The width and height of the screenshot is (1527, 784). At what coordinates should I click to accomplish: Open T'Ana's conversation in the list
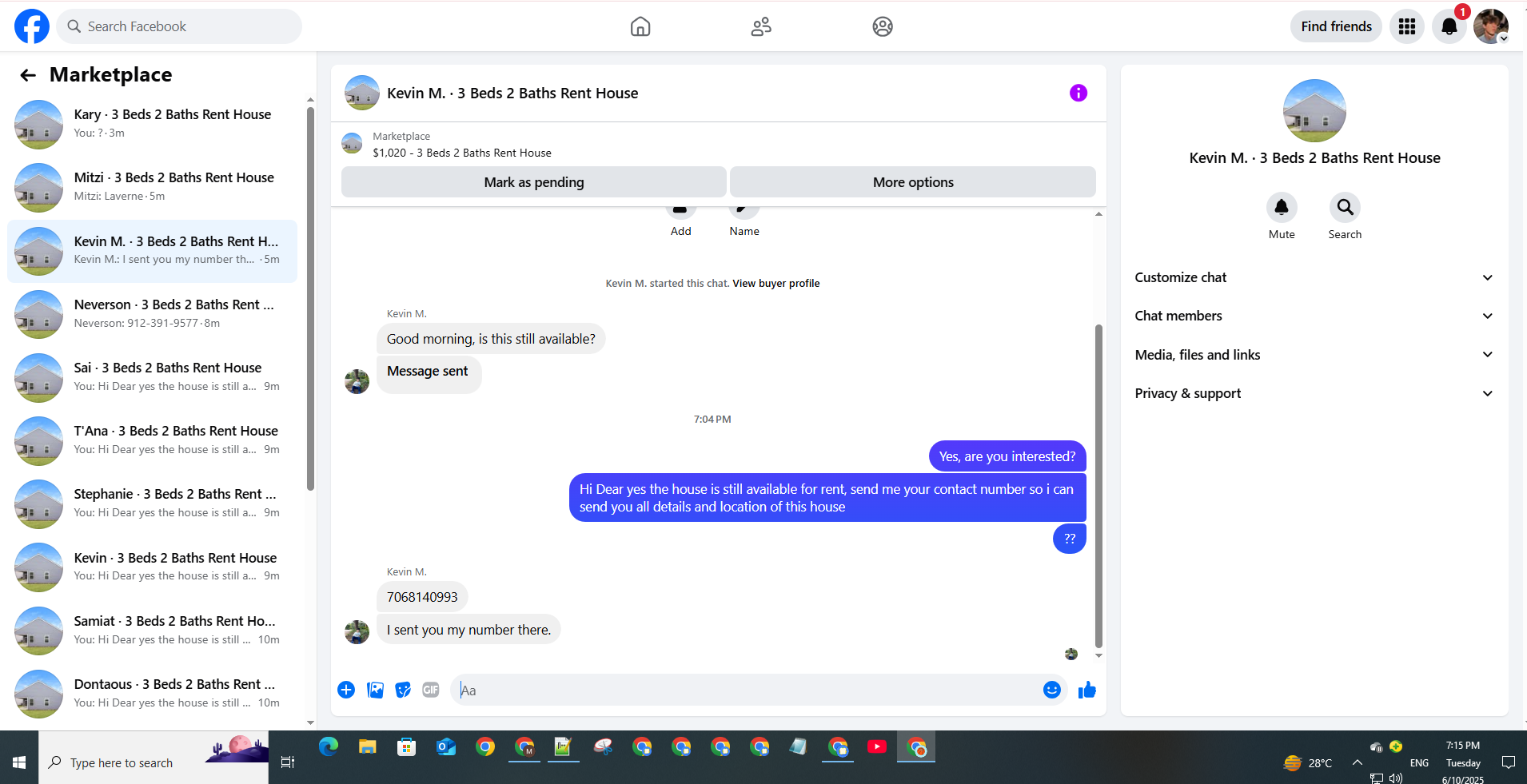[152, 440]
